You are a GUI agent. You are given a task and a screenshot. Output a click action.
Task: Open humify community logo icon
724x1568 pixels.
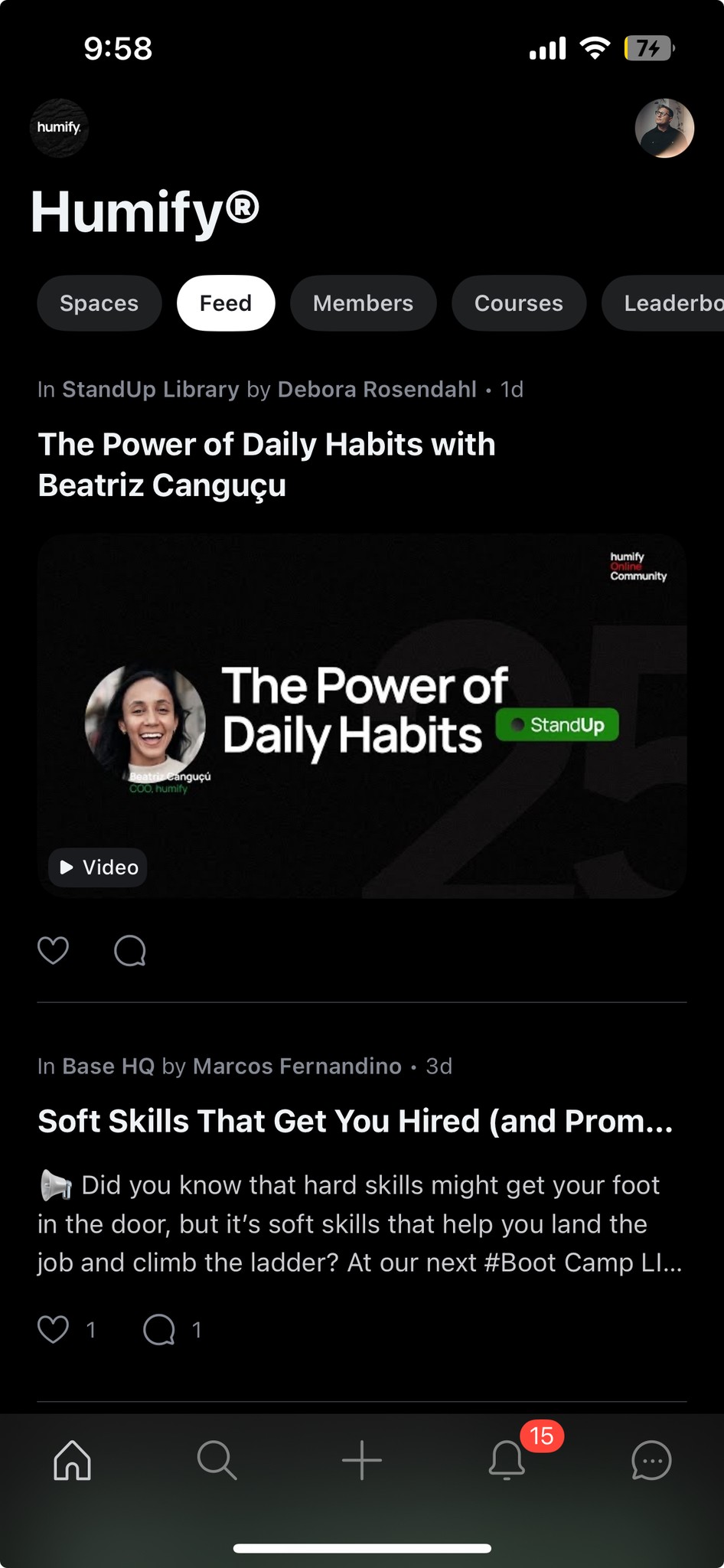pyautogui.click(x=59, y=128)
